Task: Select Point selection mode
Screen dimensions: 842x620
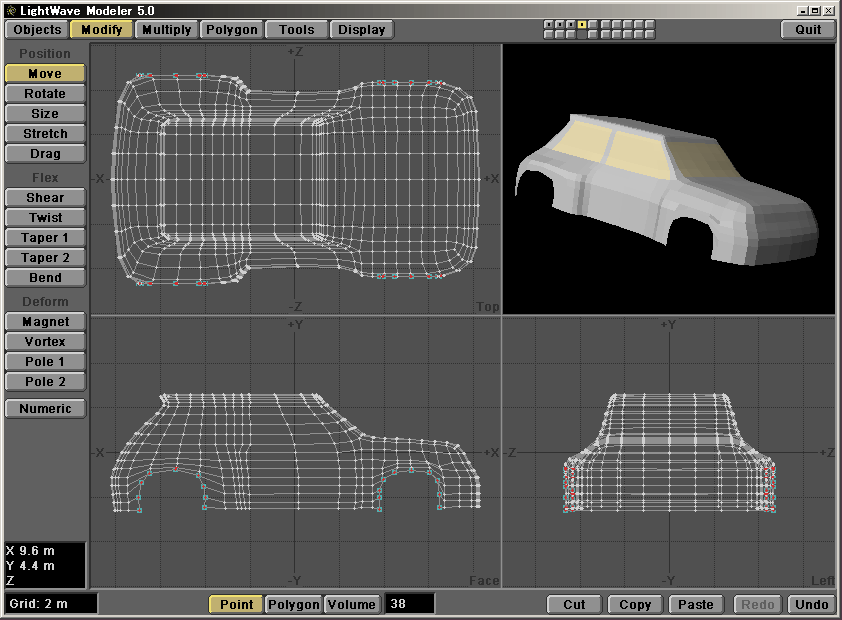Action: coord(236,604)
